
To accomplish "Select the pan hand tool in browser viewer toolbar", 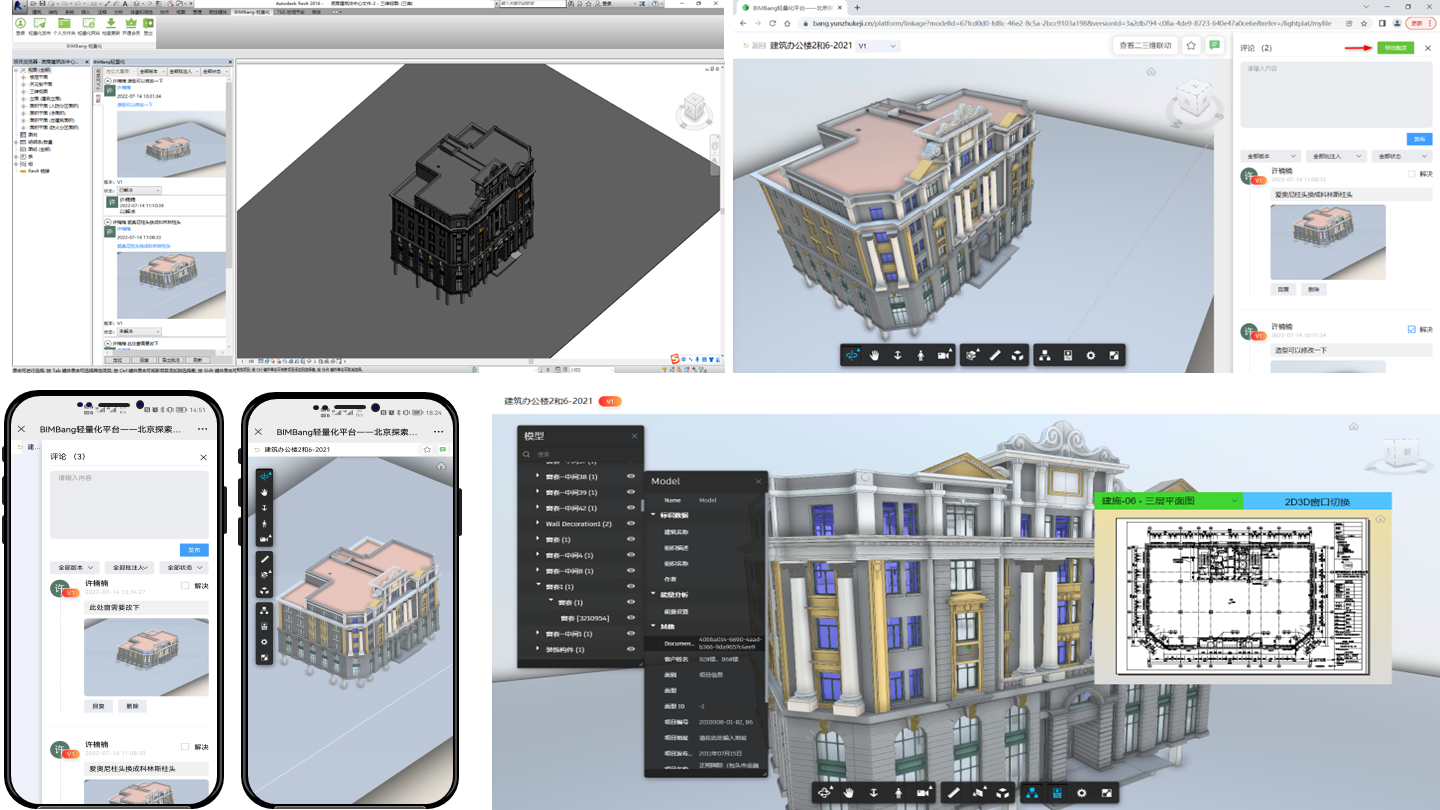I will (874, 355).
